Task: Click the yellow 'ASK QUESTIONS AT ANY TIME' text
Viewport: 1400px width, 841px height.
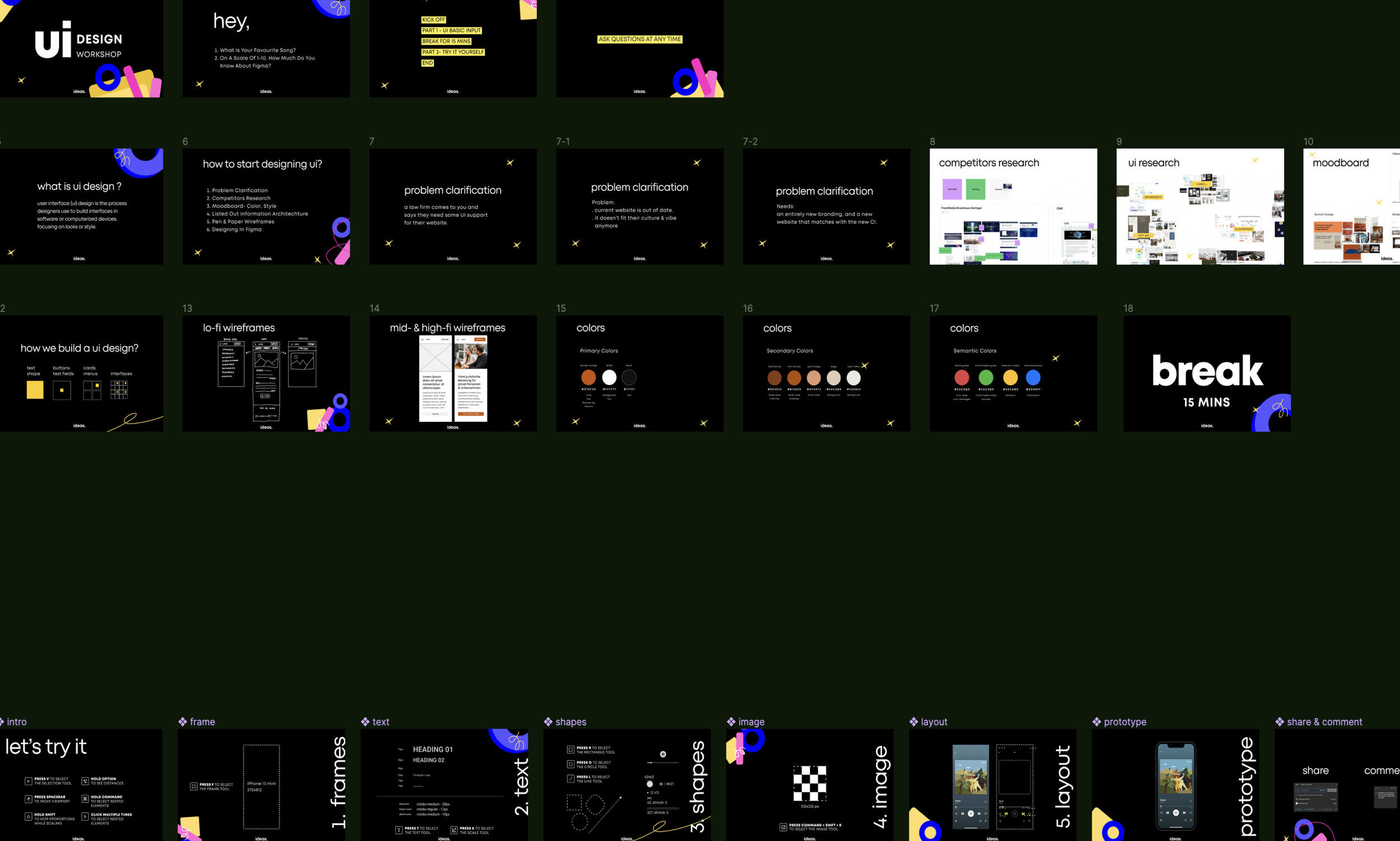Action: coord(640,39)
